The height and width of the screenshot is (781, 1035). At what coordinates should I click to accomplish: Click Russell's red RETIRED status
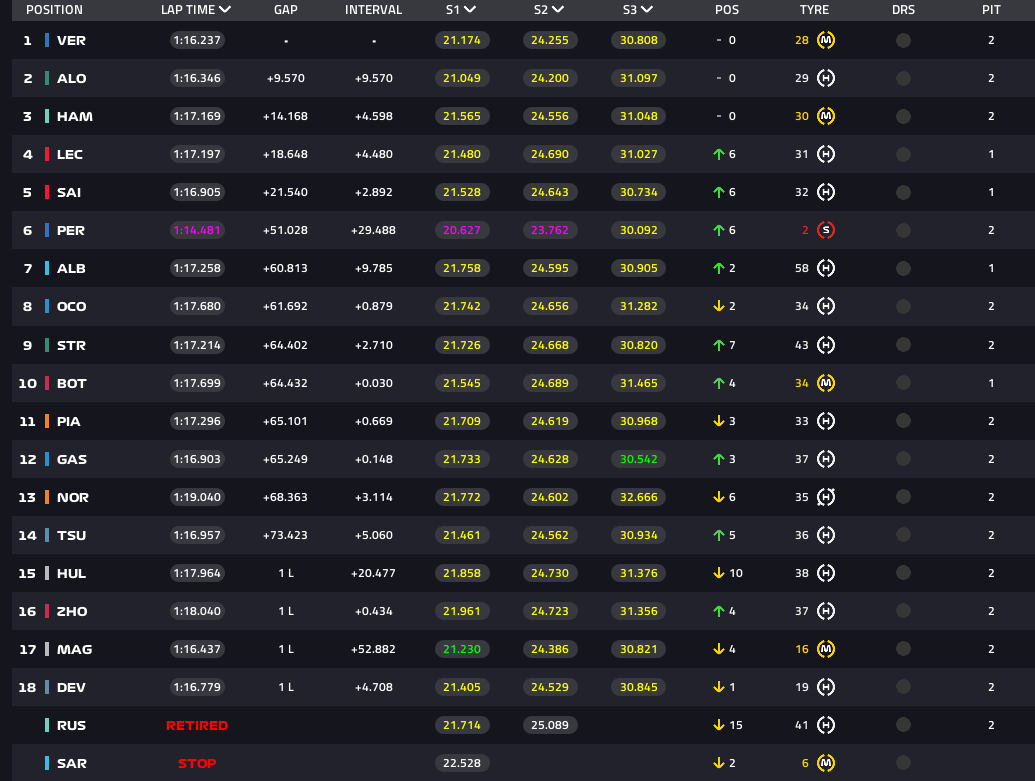tap(197, 725)
